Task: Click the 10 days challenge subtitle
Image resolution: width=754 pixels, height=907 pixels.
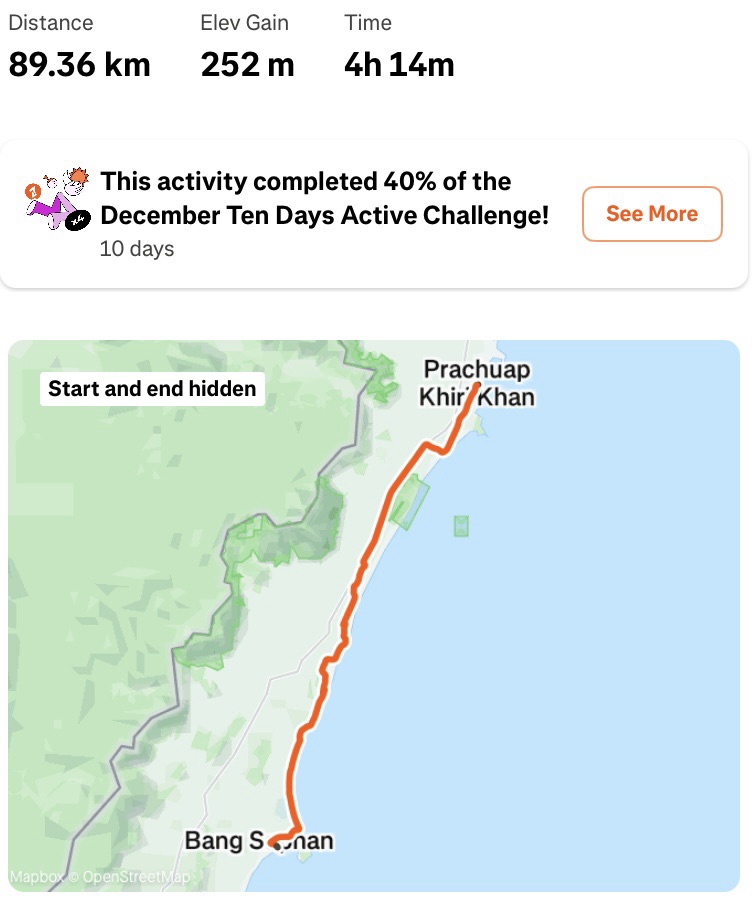Action: coord(137,249)
